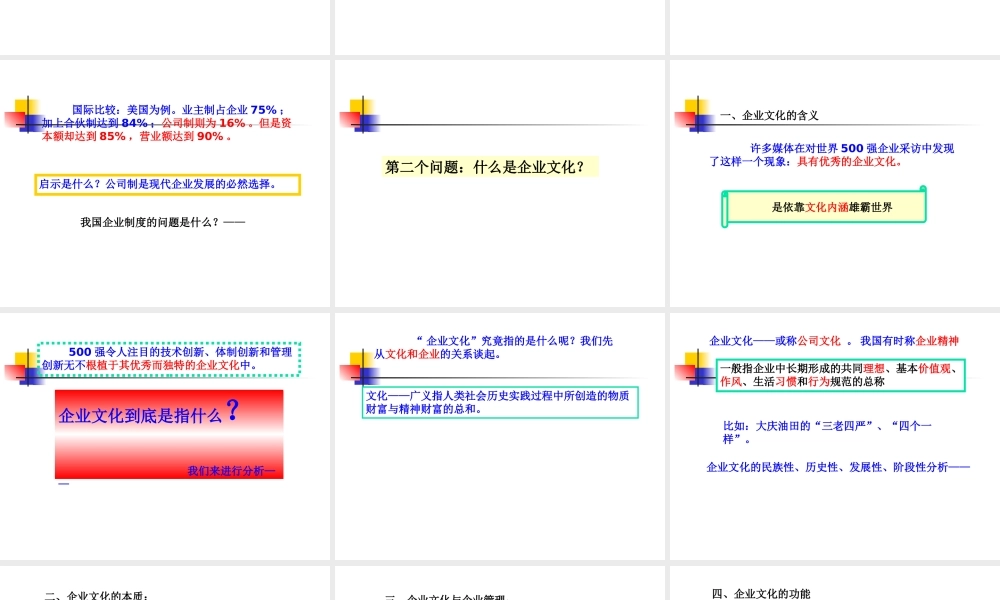This screenshot has width=1000, height=600.
Task: Select the slide starting with 国际比较：美国为例
Action: 165,184
